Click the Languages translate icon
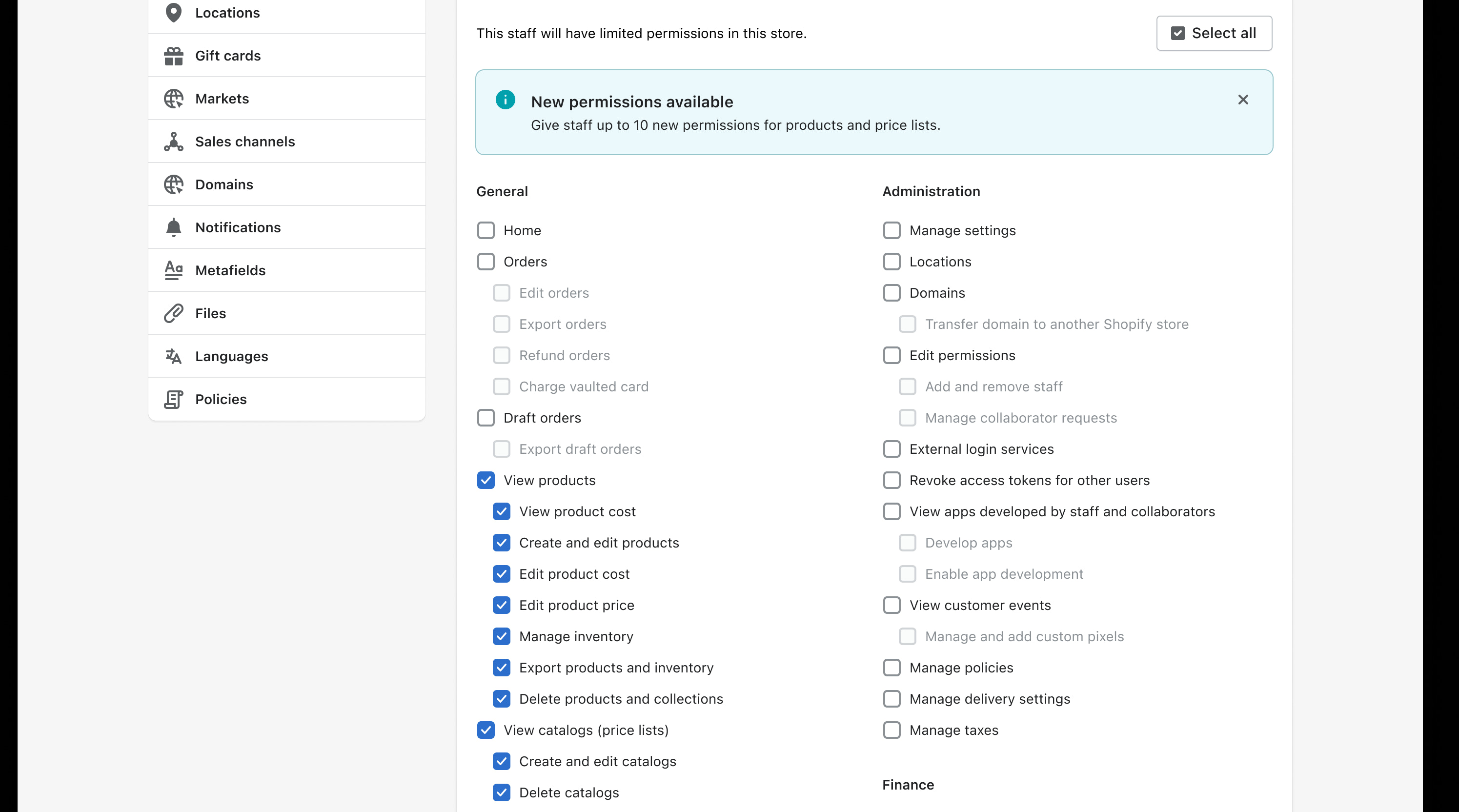This screenshot has height=812, width=1459. coord(173,356)
